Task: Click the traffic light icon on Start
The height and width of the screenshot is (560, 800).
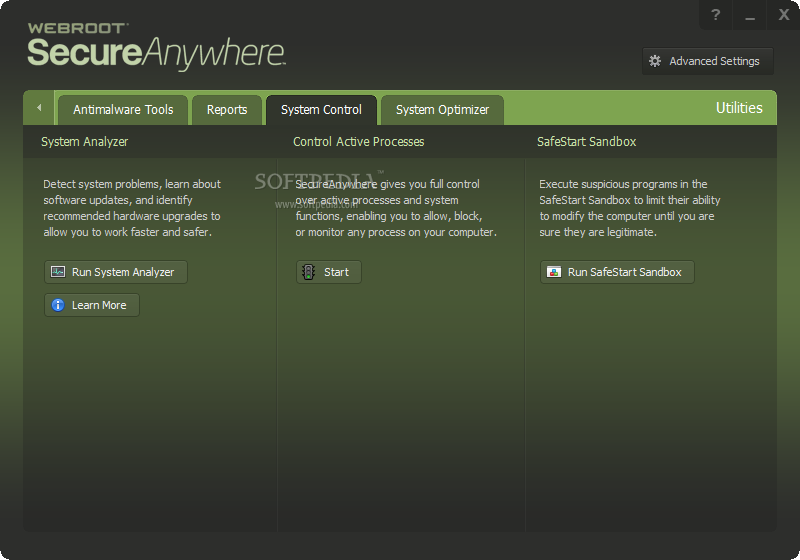Action: click(x=308, y=272)
